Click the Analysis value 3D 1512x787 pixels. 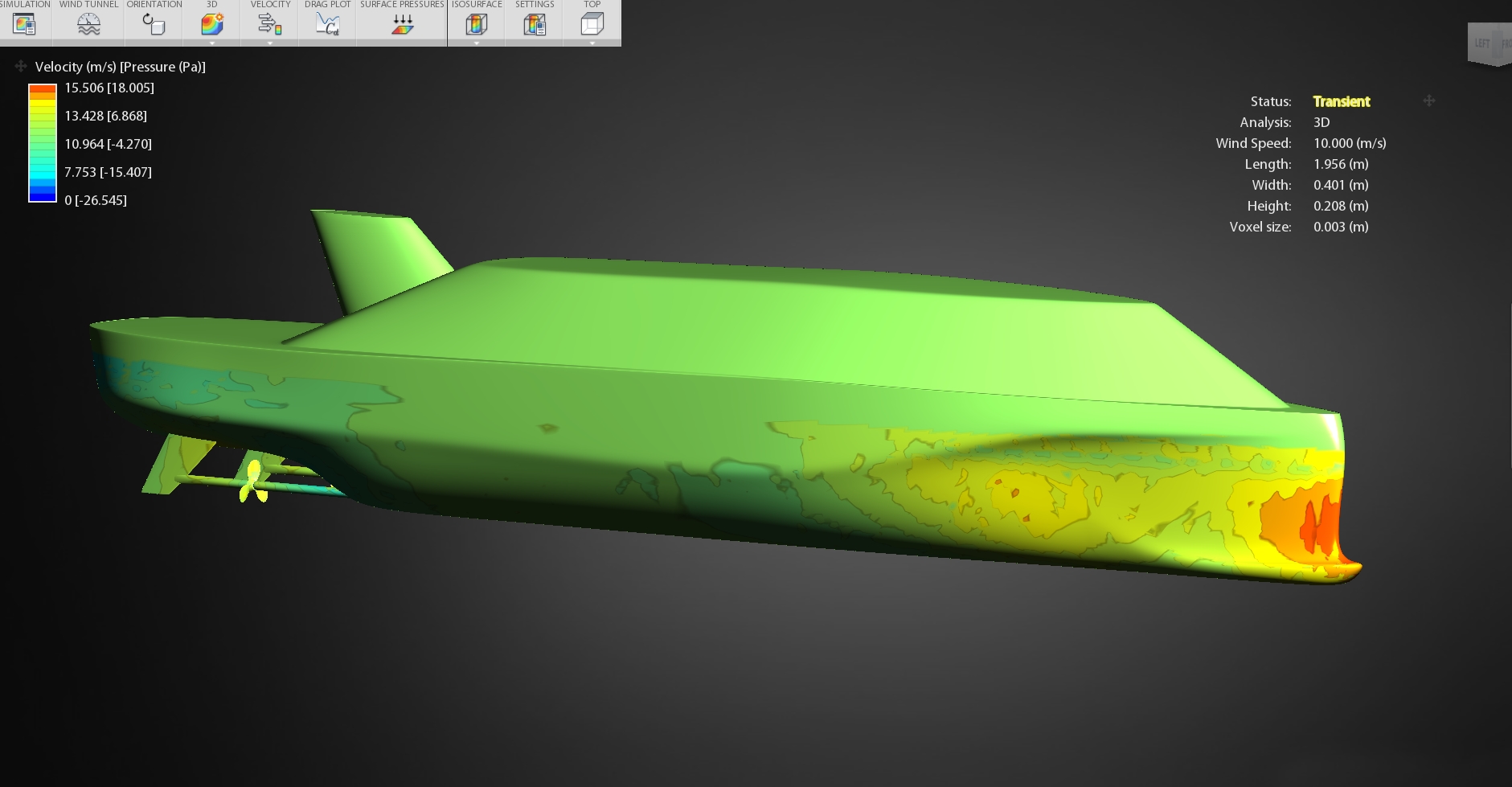(1321, 122)
